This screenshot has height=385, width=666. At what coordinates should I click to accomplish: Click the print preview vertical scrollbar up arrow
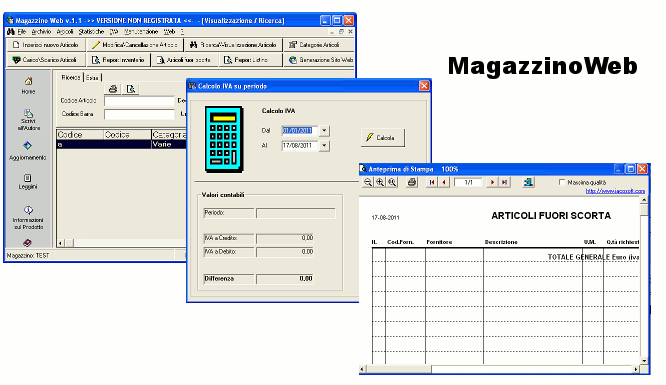(644, 199)
